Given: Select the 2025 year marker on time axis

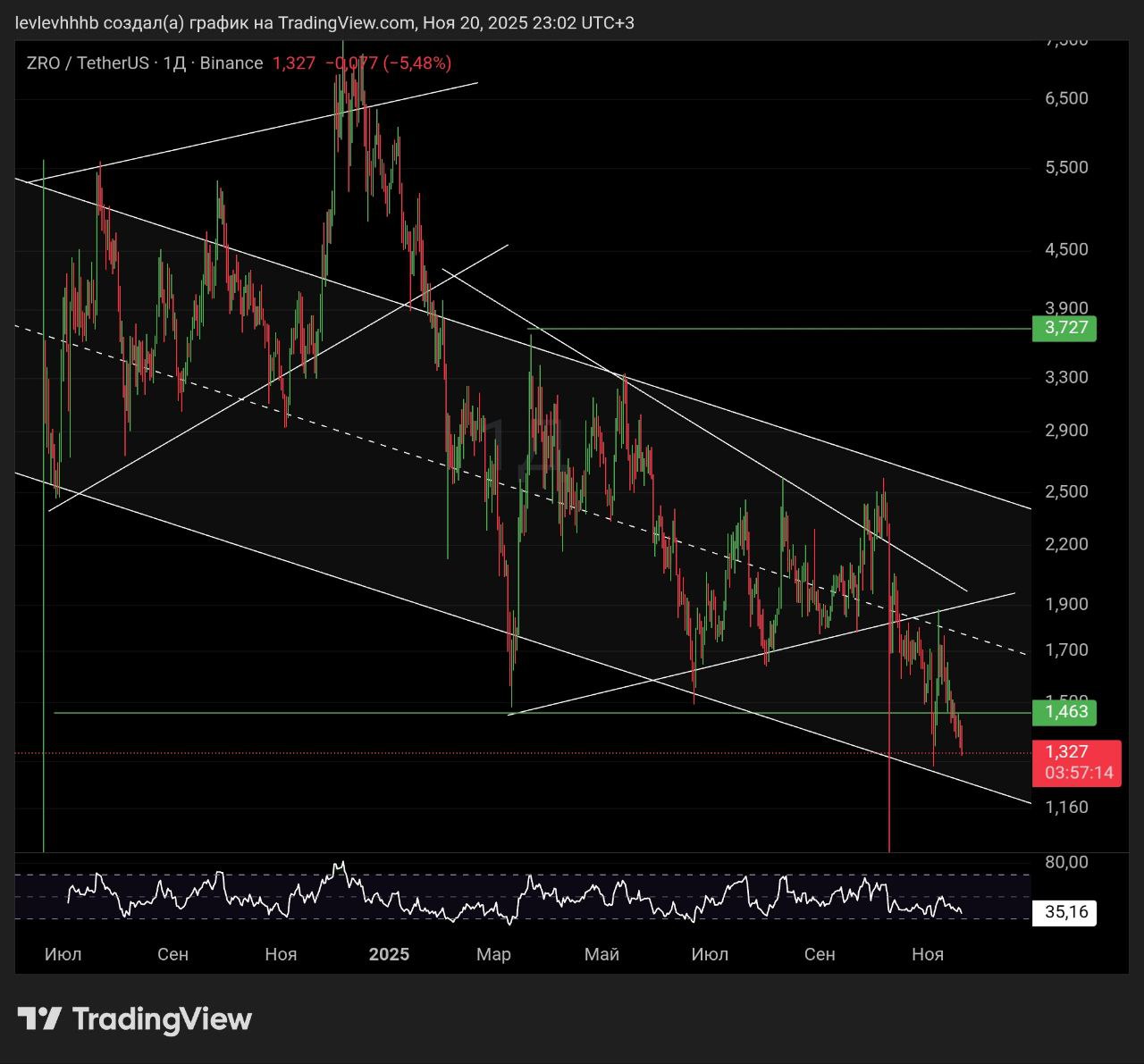Looking at the screenshot, I should pos(389,954).
